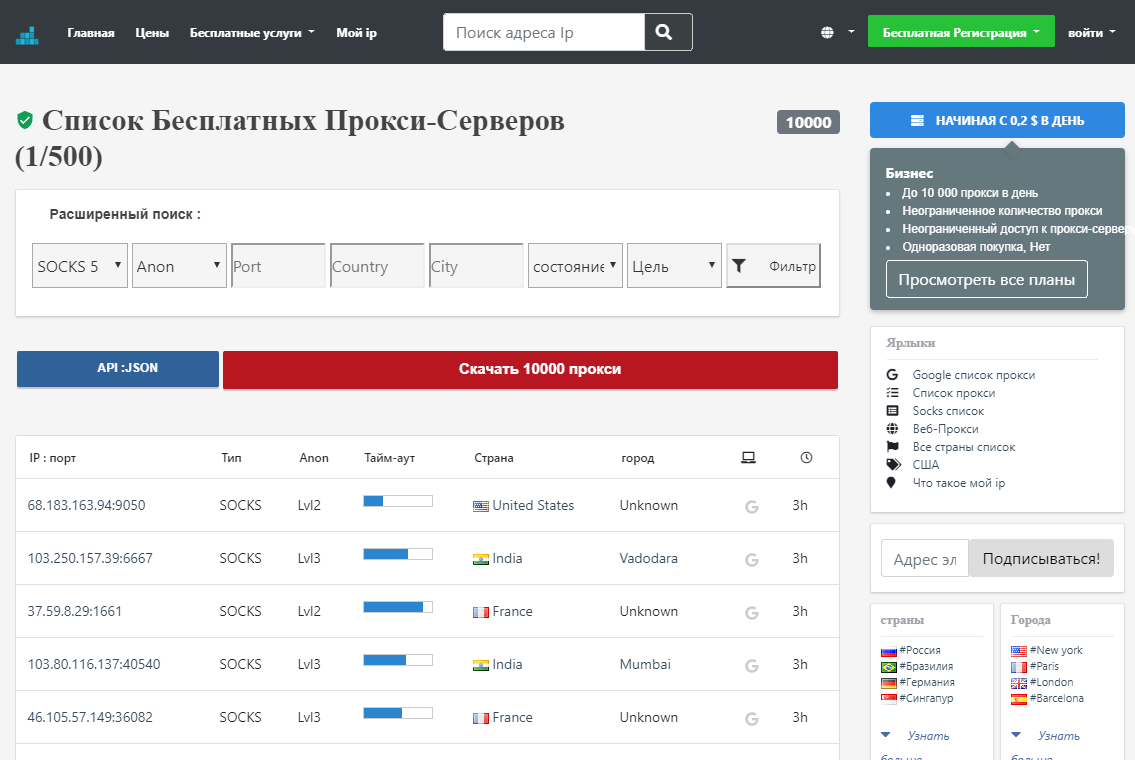
Task: Click Russia flag in countries list
Action: [889, 651]
